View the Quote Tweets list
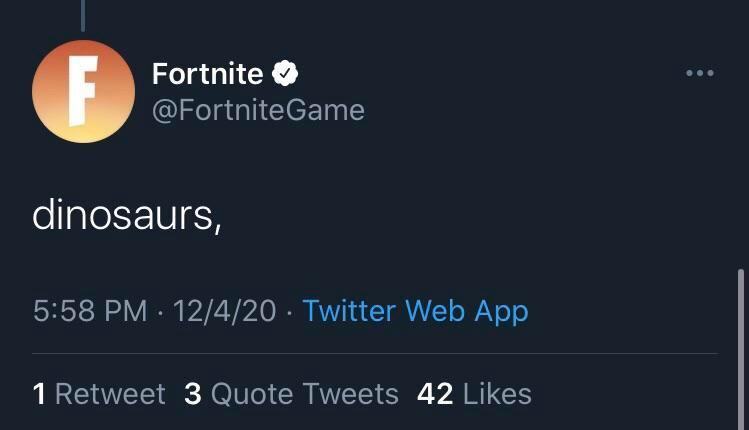Screen dimensions: 749x430 coord(304,394)
